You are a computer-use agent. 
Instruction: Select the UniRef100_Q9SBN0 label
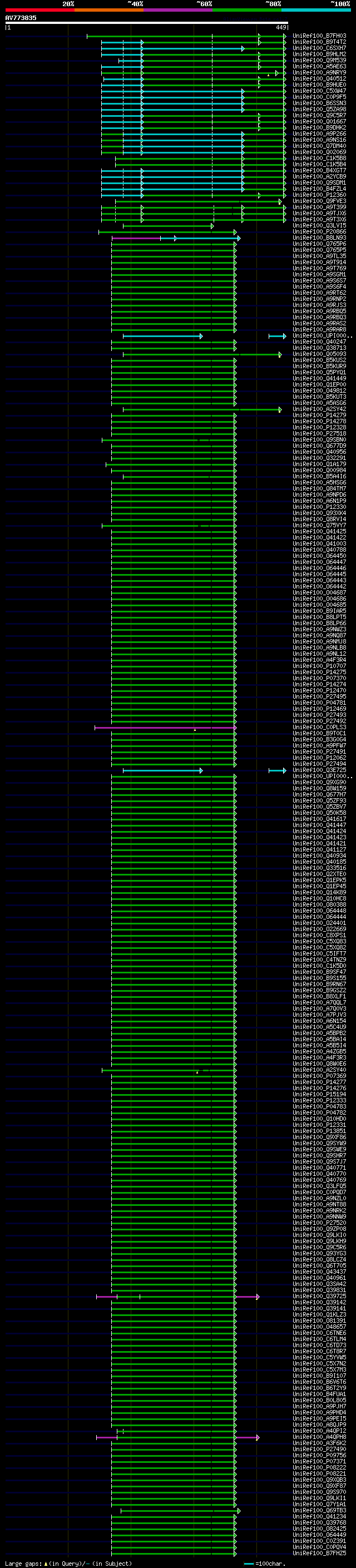[319, 439]
